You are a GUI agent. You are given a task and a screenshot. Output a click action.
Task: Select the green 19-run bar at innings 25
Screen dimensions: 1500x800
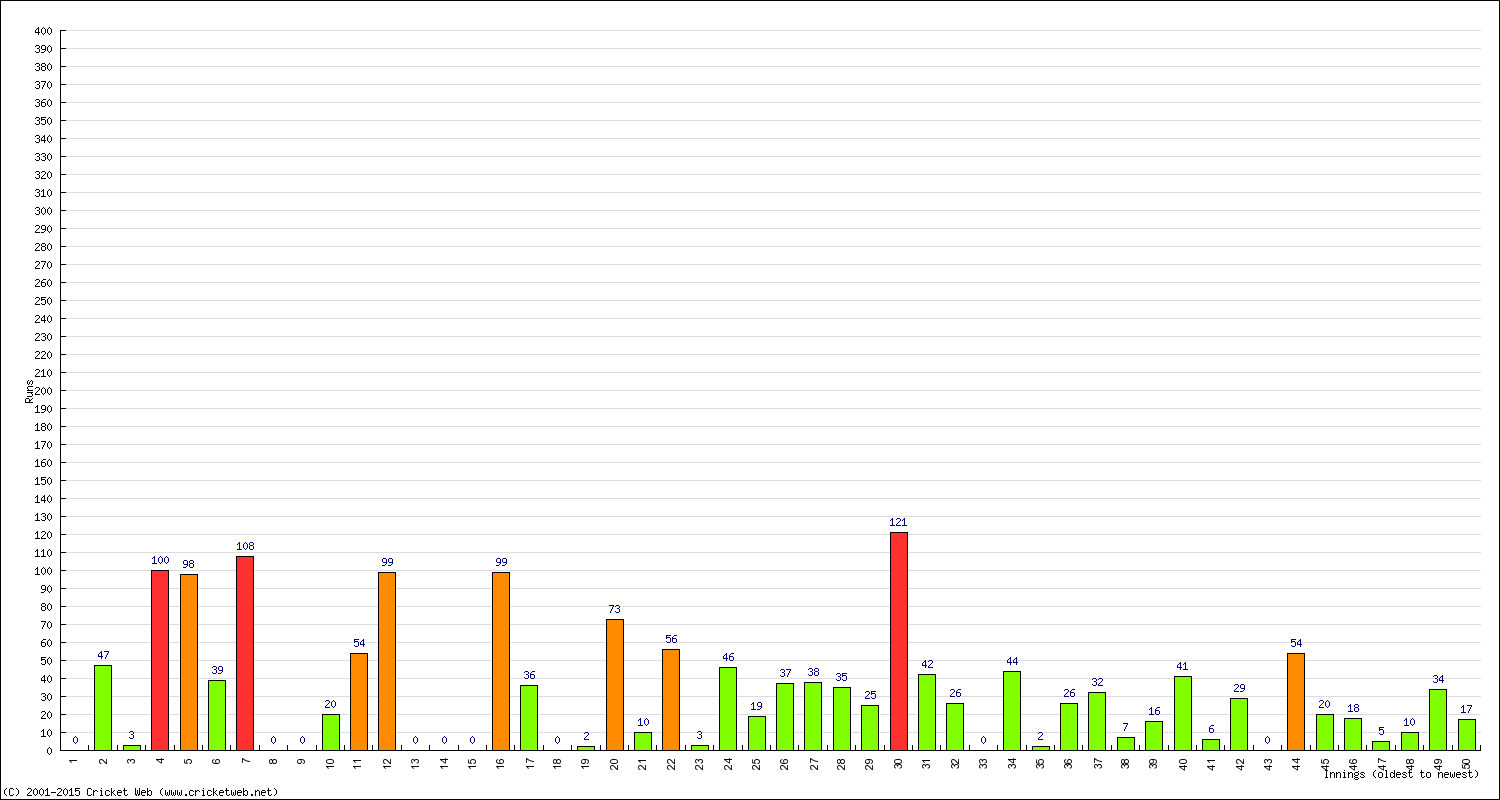point(757,733)
